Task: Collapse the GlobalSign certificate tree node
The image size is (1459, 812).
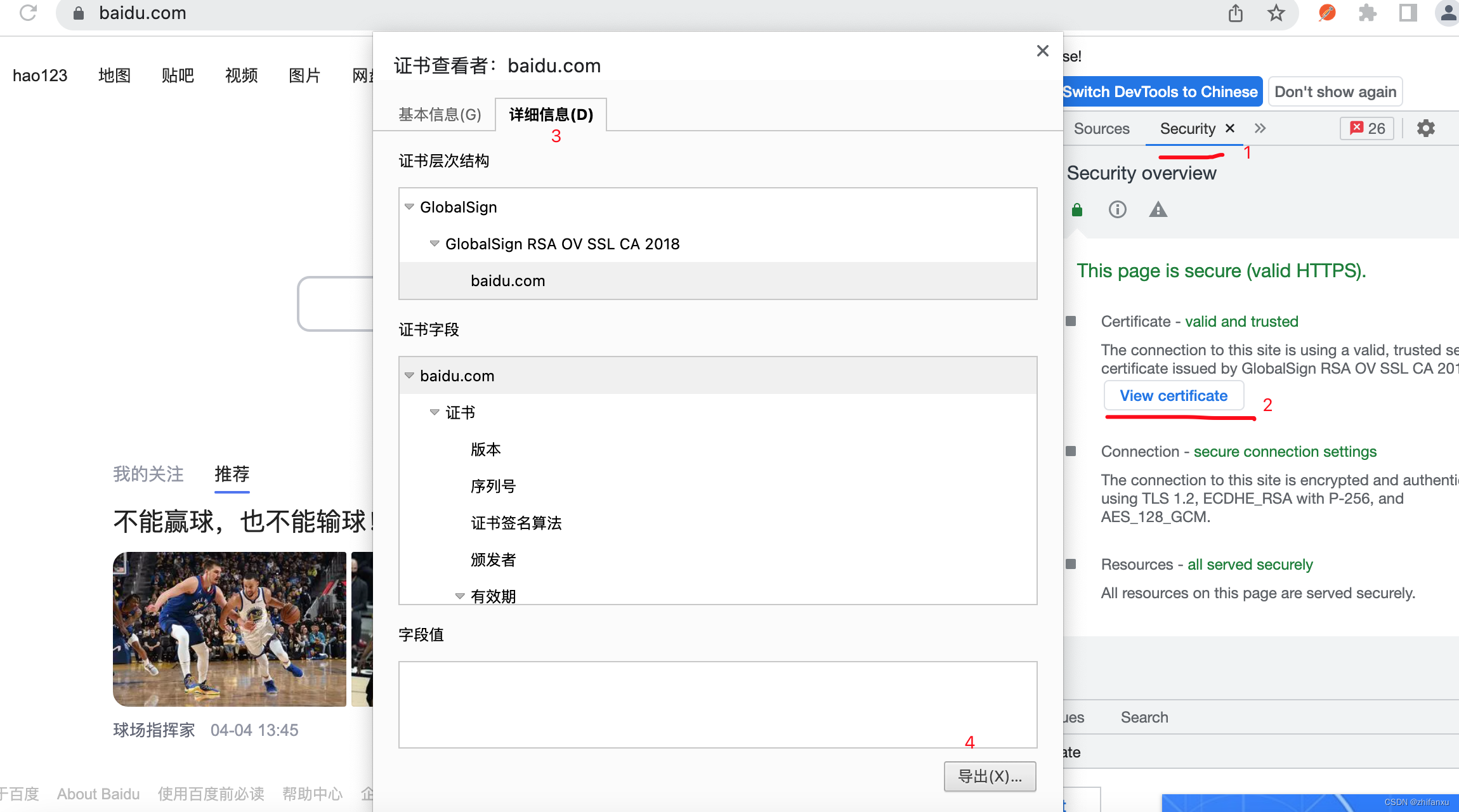Action: (x=409, y=207)
